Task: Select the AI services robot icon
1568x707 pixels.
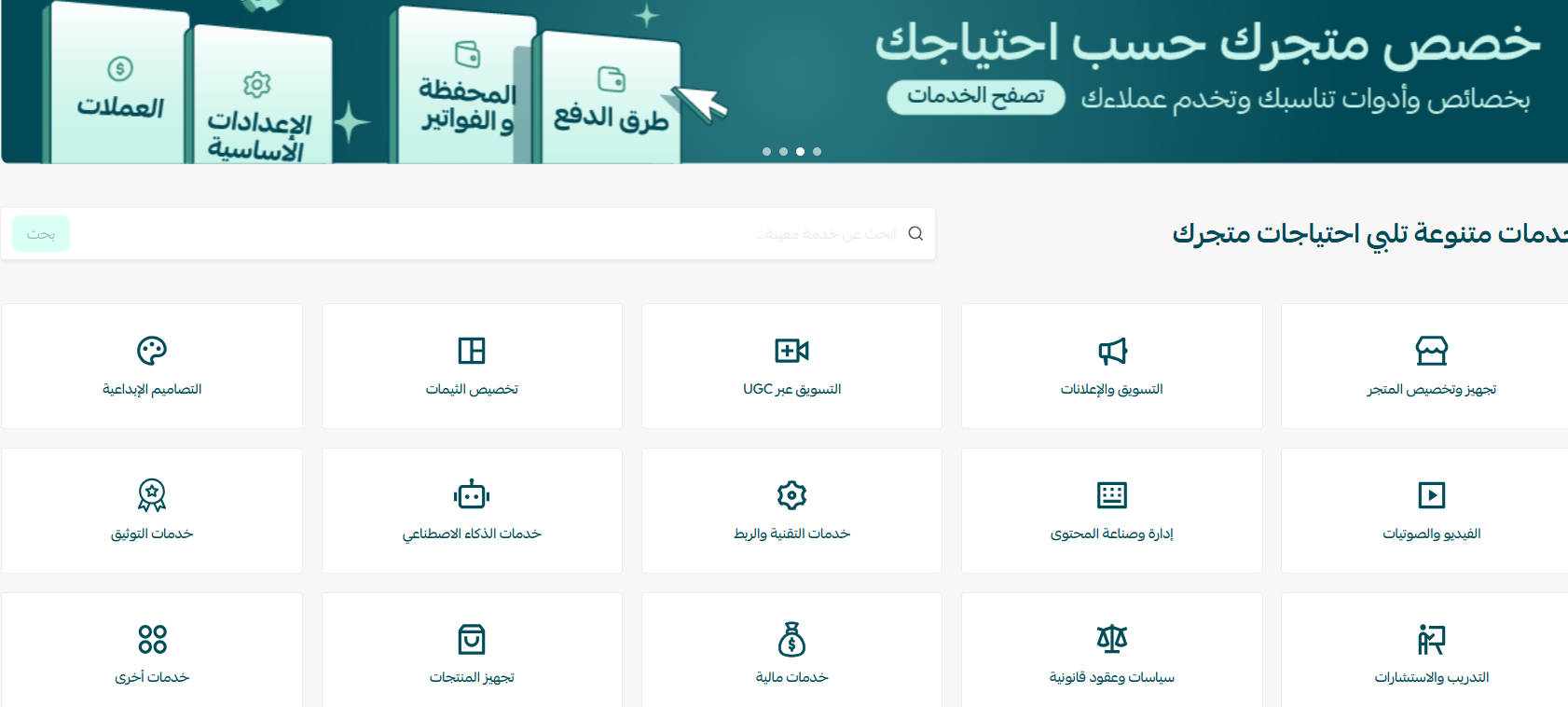Action: tap(472, 495)
